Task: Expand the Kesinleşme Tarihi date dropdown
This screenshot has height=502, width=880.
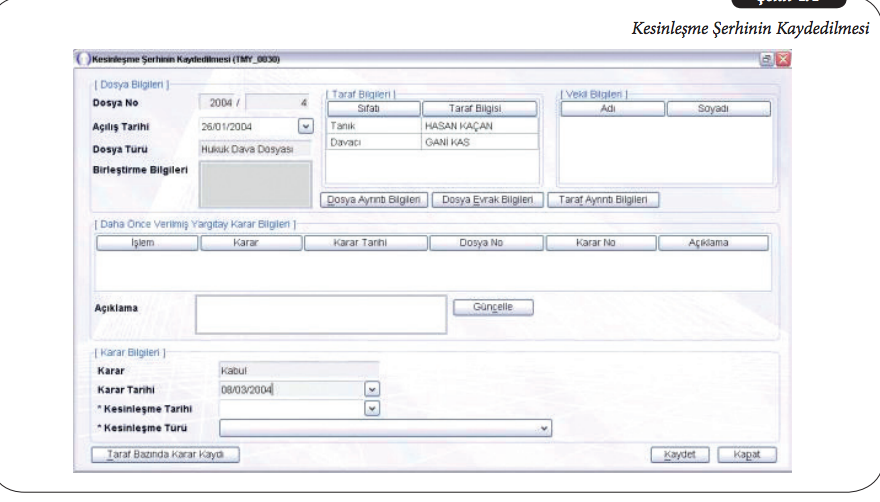Action: [372, 409]
